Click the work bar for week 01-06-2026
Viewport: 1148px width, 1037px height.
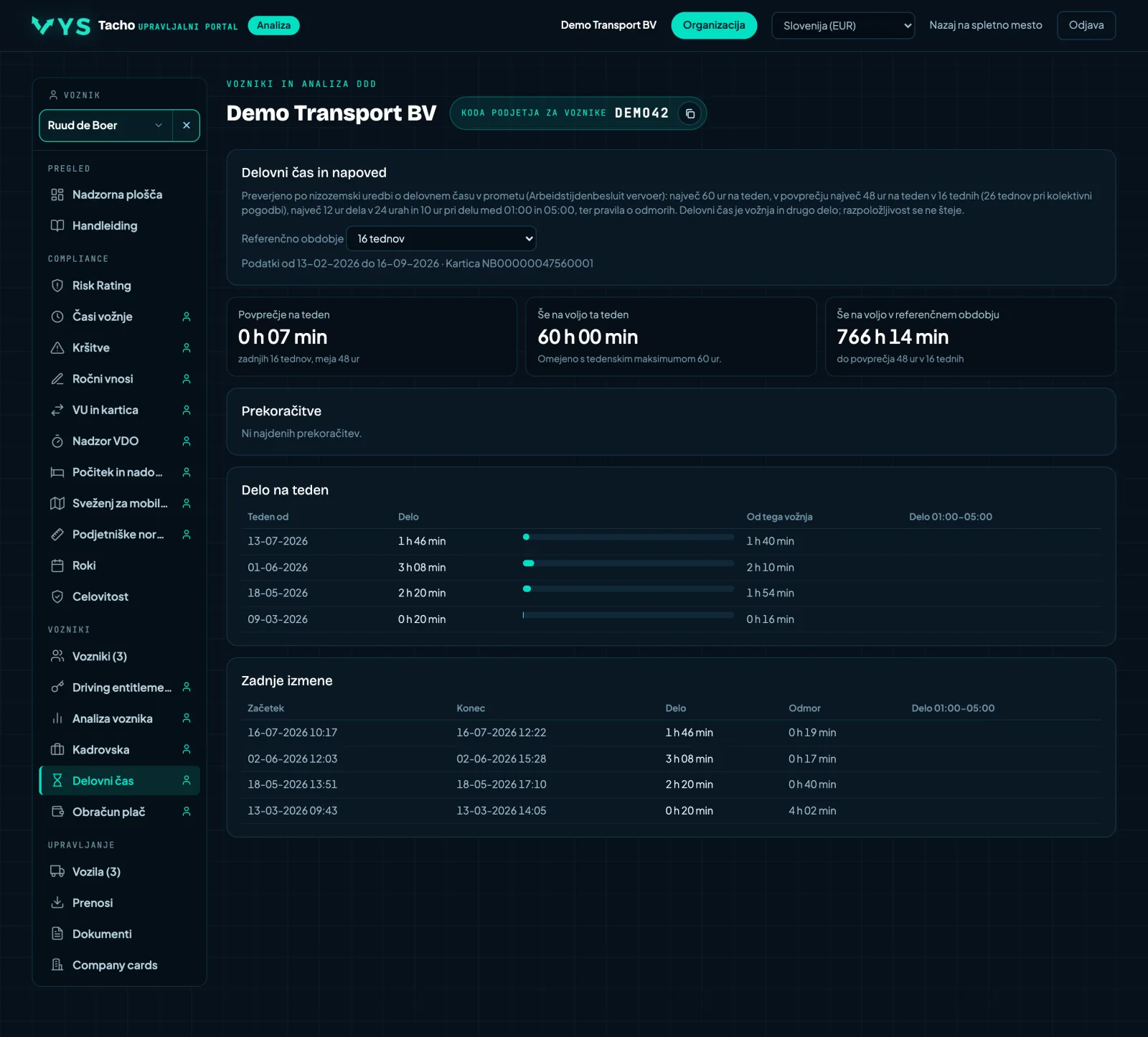click(629, 563)
